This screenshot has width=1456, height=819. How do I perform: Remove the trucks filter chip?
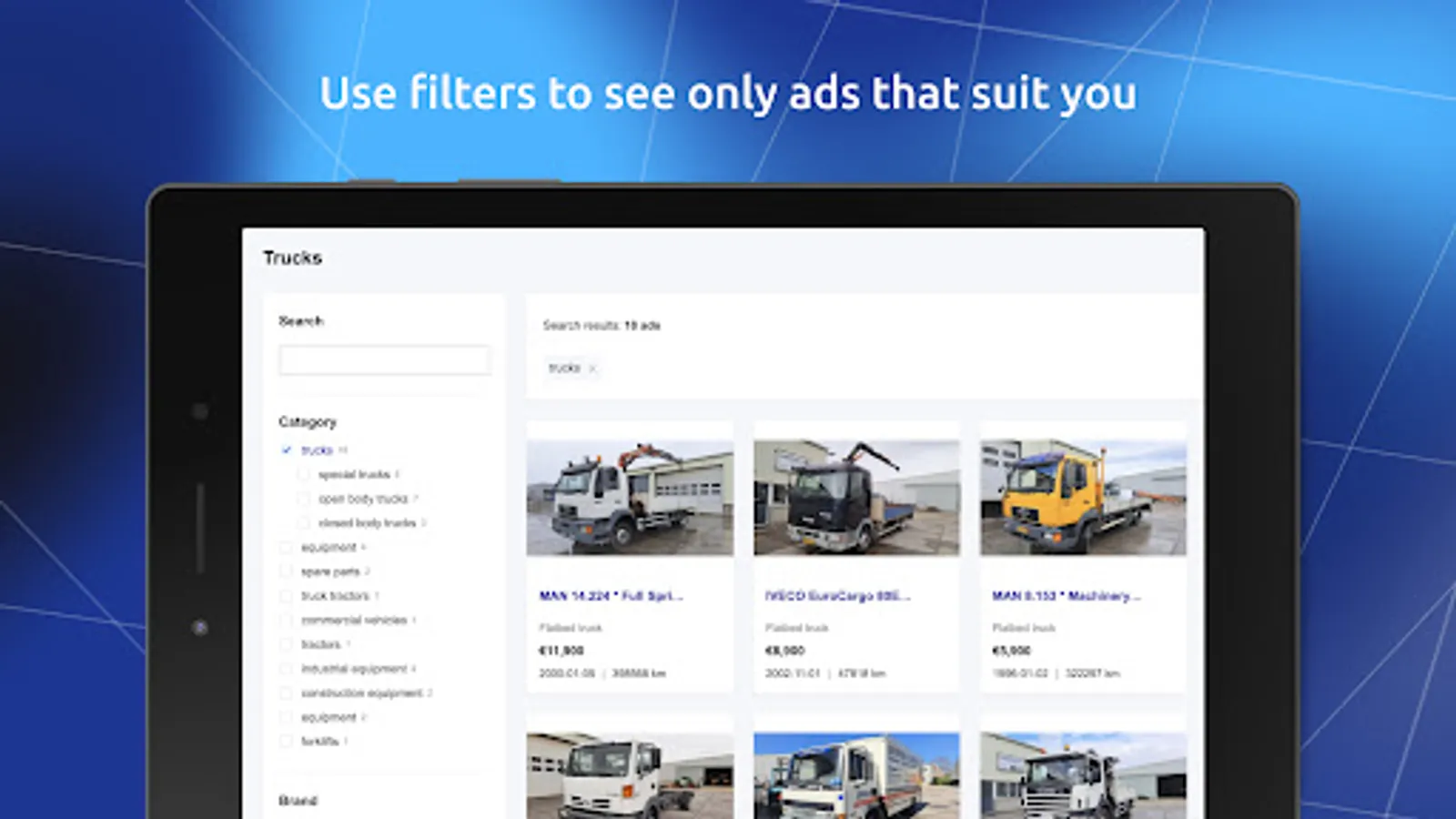pyautogui.click(x=592, y=369)
